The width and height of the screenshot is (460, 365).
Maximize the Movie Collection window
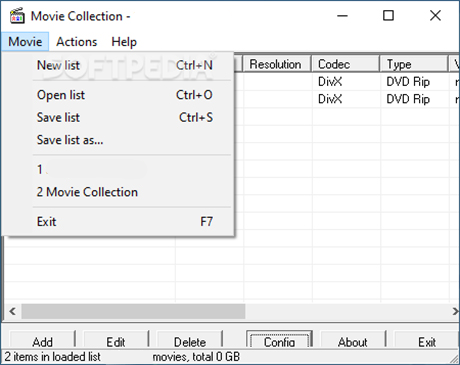(388, 16)
